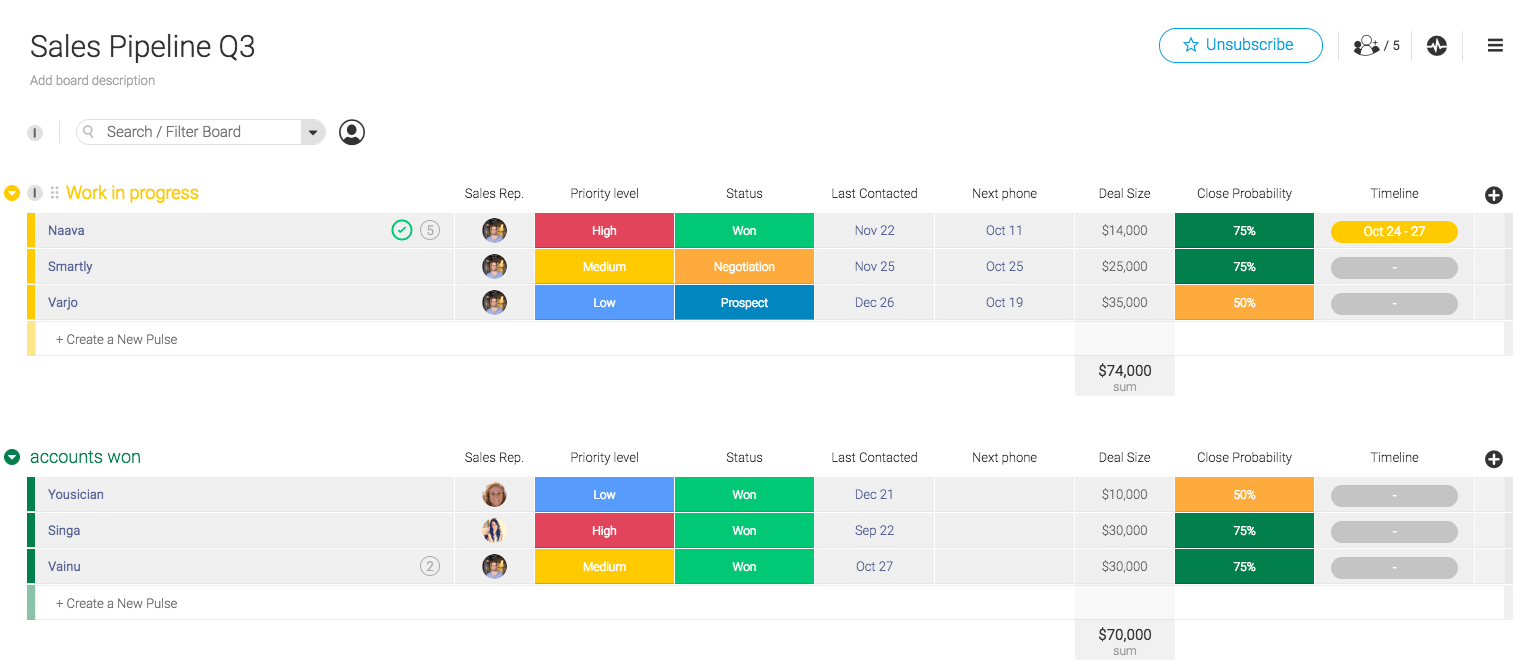Open the Negotiation status for Smartly
Image resolution: width=1531 pixels, height=669 pixels.
click(x=744, y=266)
